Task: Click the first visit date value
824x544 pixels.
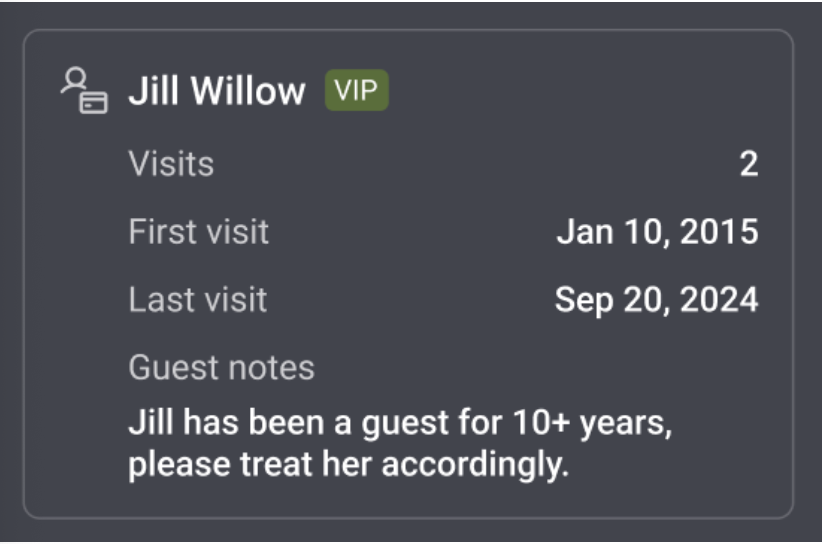Action: point(657,232)
